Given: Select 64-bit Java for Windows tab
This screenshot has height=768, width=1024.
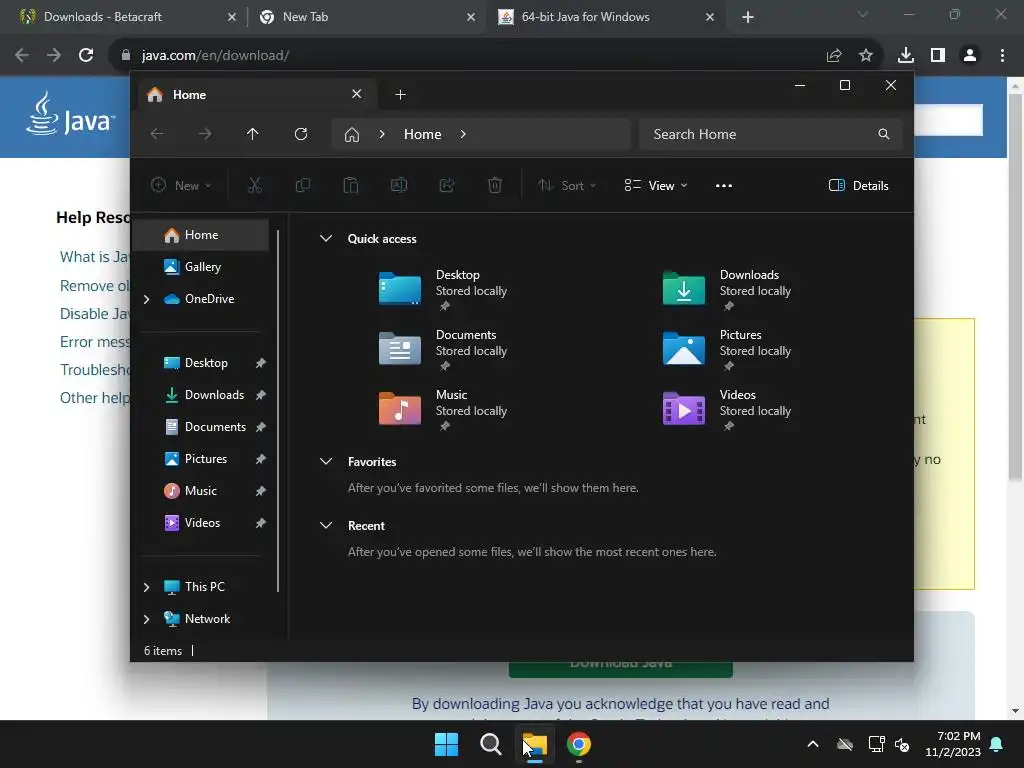Looking at the screenshot, I should [x=606, y=17].
